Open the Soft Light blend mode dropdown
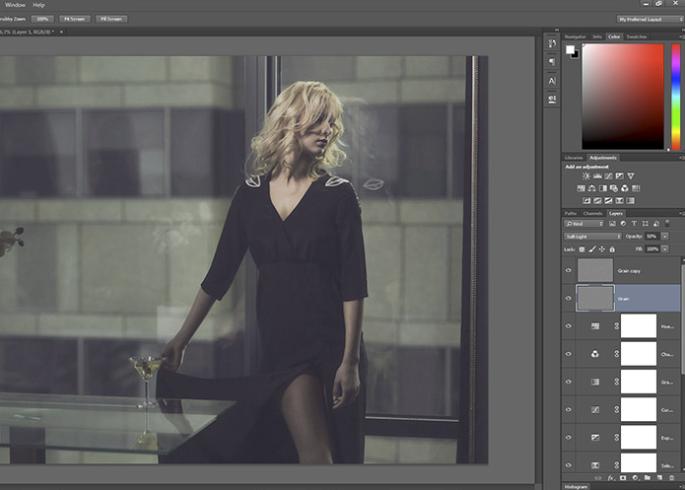 tap(590, 236)
